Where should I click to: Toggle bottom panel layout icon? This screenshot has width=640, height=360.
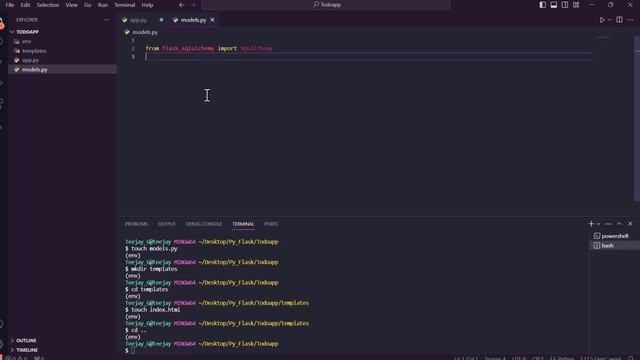coord(553,5)
